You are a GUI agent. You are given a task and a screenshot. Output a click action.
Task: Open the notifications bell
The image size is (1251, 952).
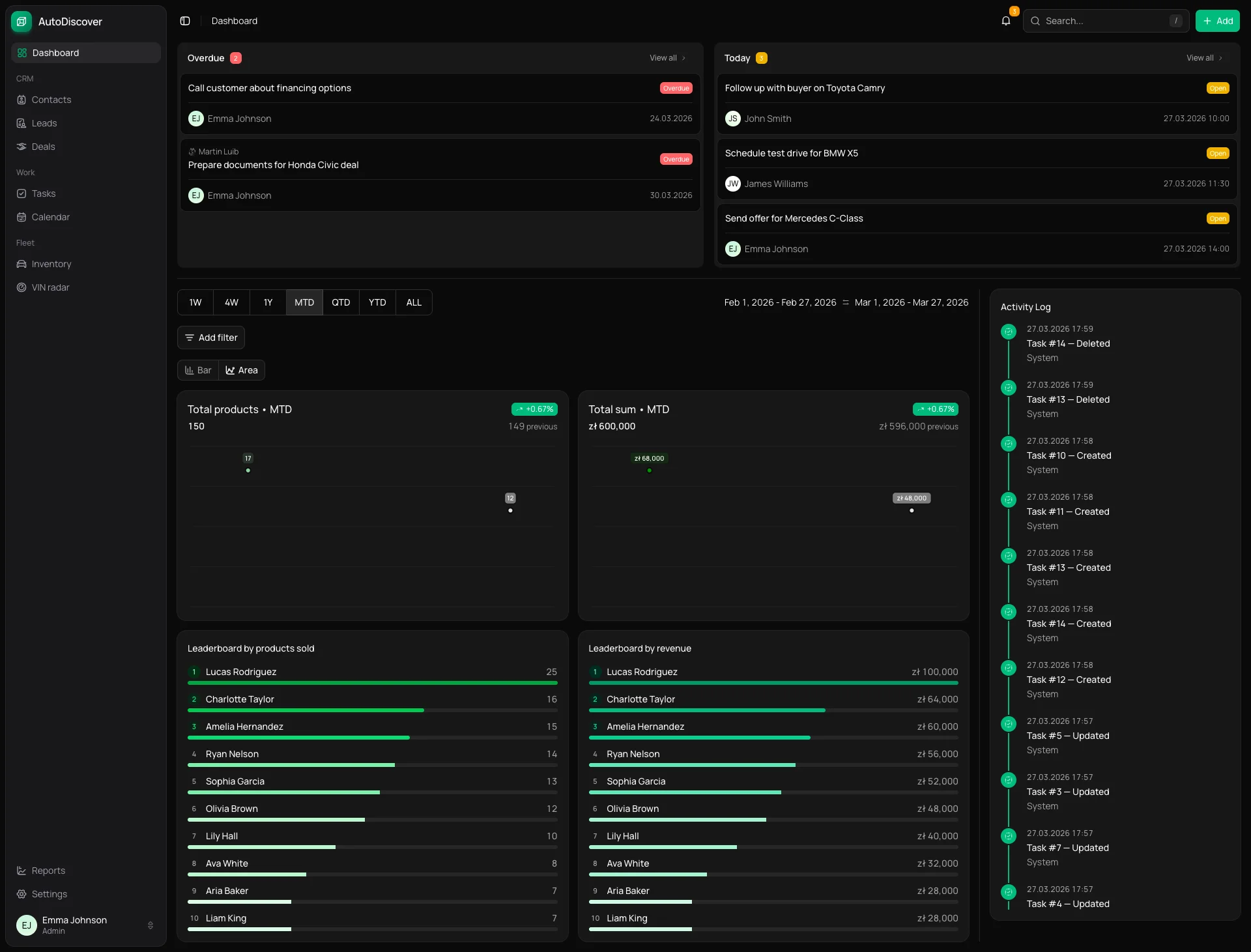click(1005, 21)
